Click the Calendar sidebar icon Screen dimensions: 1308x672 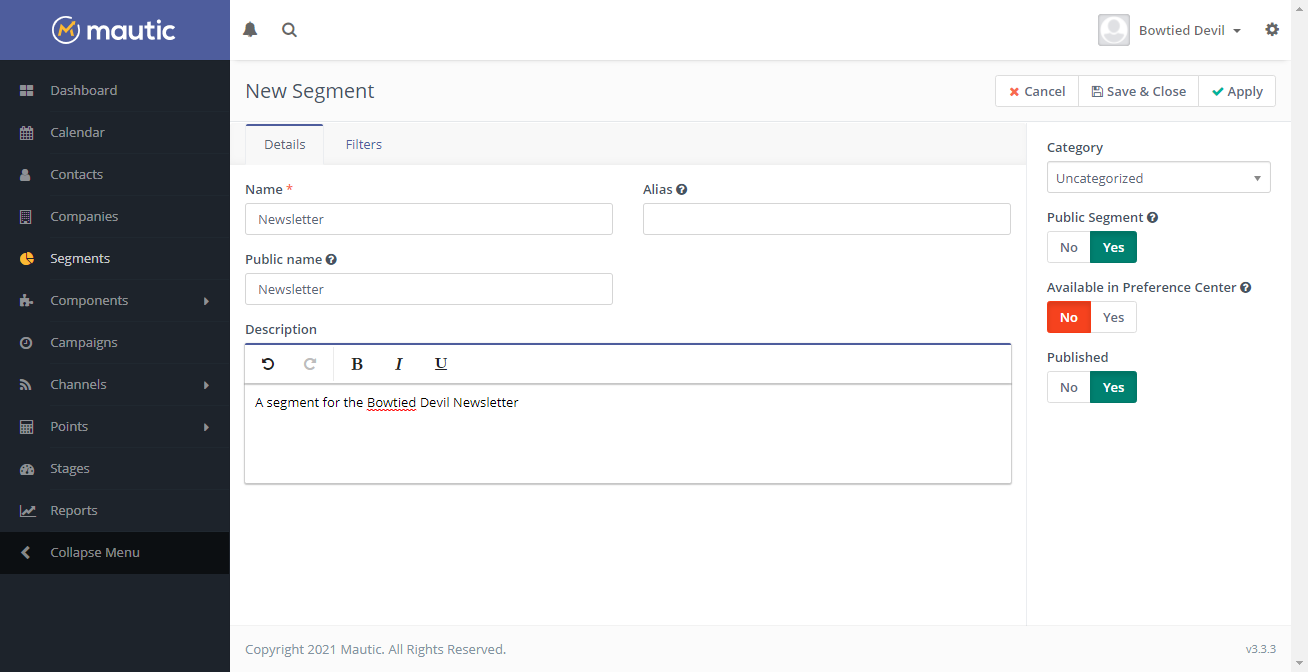pyautogui.click(x=27, y=132)
